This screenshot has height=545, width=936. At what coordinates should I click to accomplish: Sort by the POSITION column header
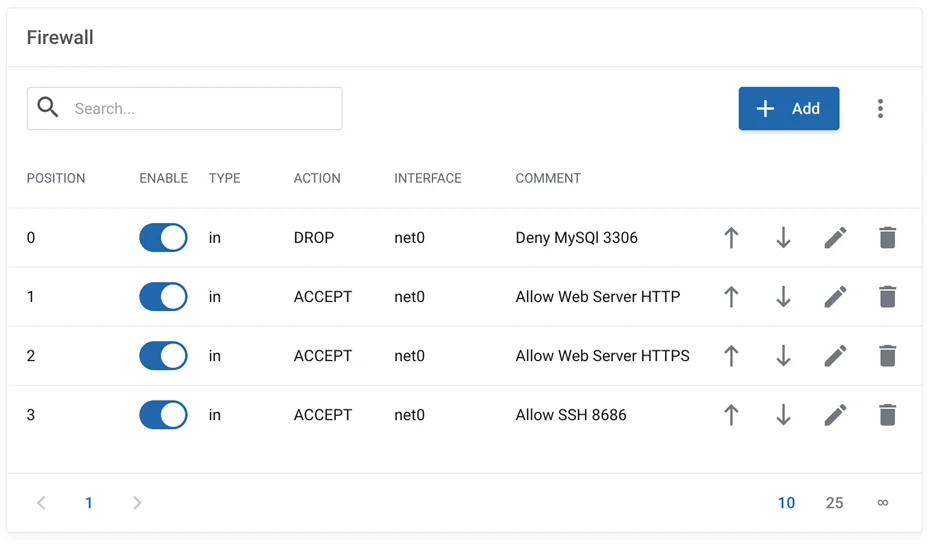pyautogui.click(x=56, y=178)
